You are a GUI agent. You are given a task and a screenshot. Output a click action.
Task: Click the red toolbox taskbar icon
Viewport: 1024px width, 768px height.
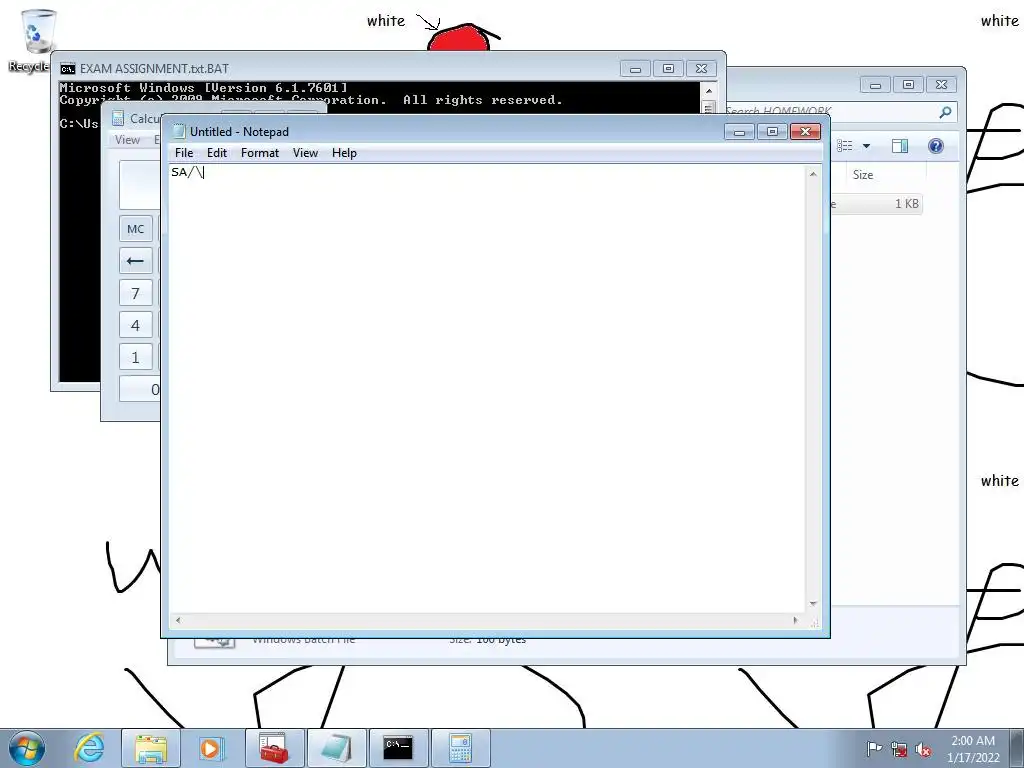[274, 748]
